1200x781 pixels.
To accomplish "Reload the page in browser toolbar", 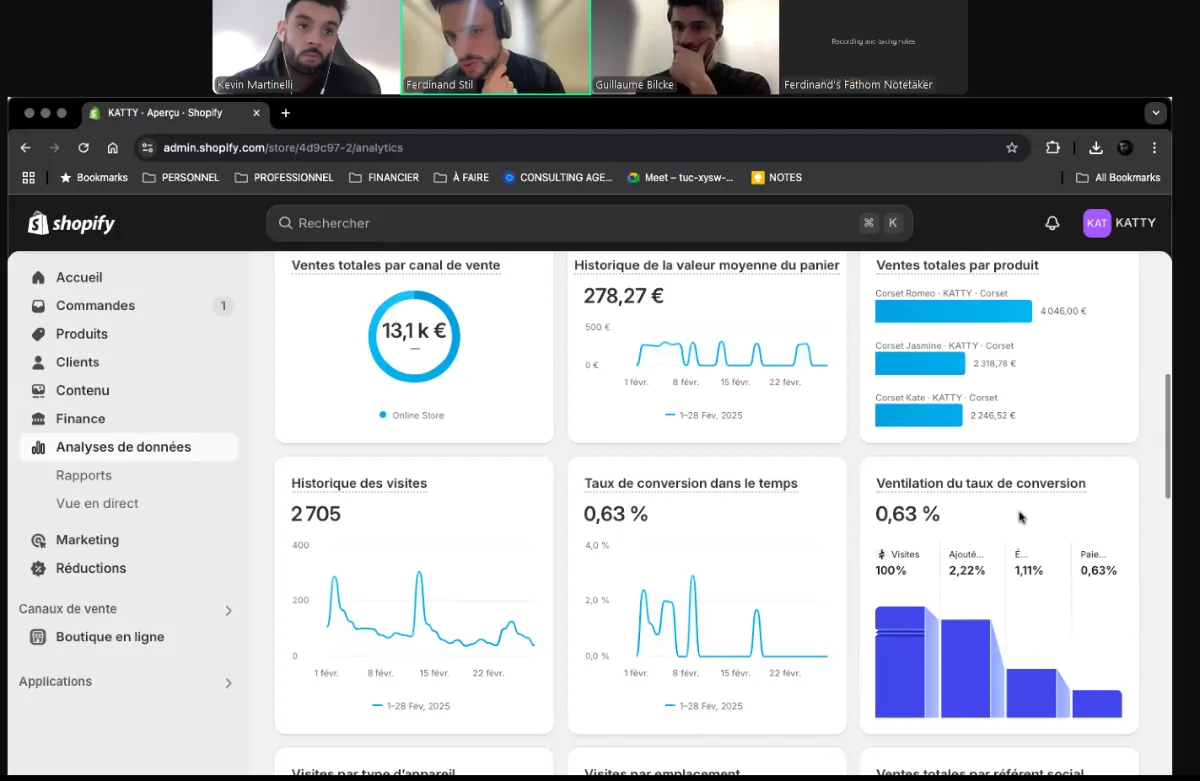I will (x=84, y=148).
